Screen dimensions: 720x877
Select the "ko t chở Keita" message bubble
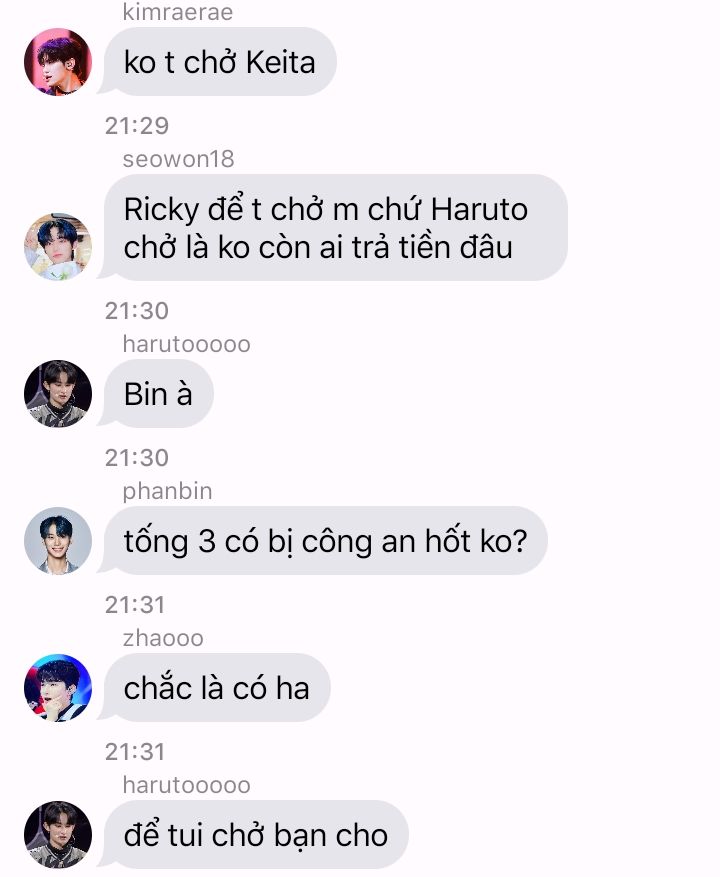[x=219, y=62]
